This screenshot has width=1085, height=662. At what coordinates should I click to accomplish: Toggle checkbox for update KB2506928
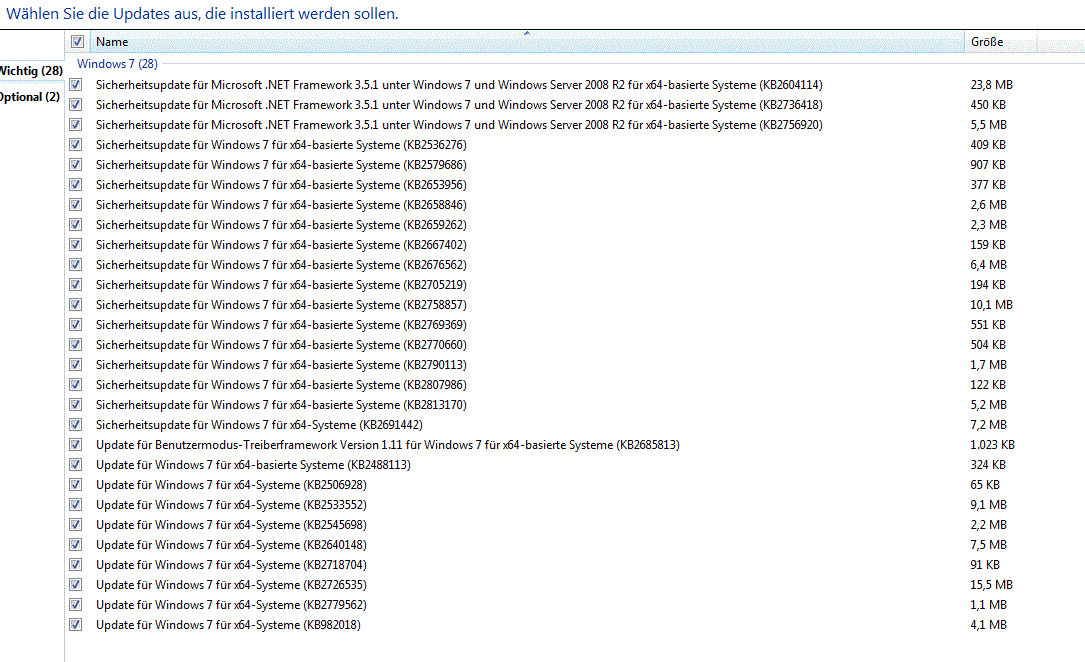pos(76,485)
